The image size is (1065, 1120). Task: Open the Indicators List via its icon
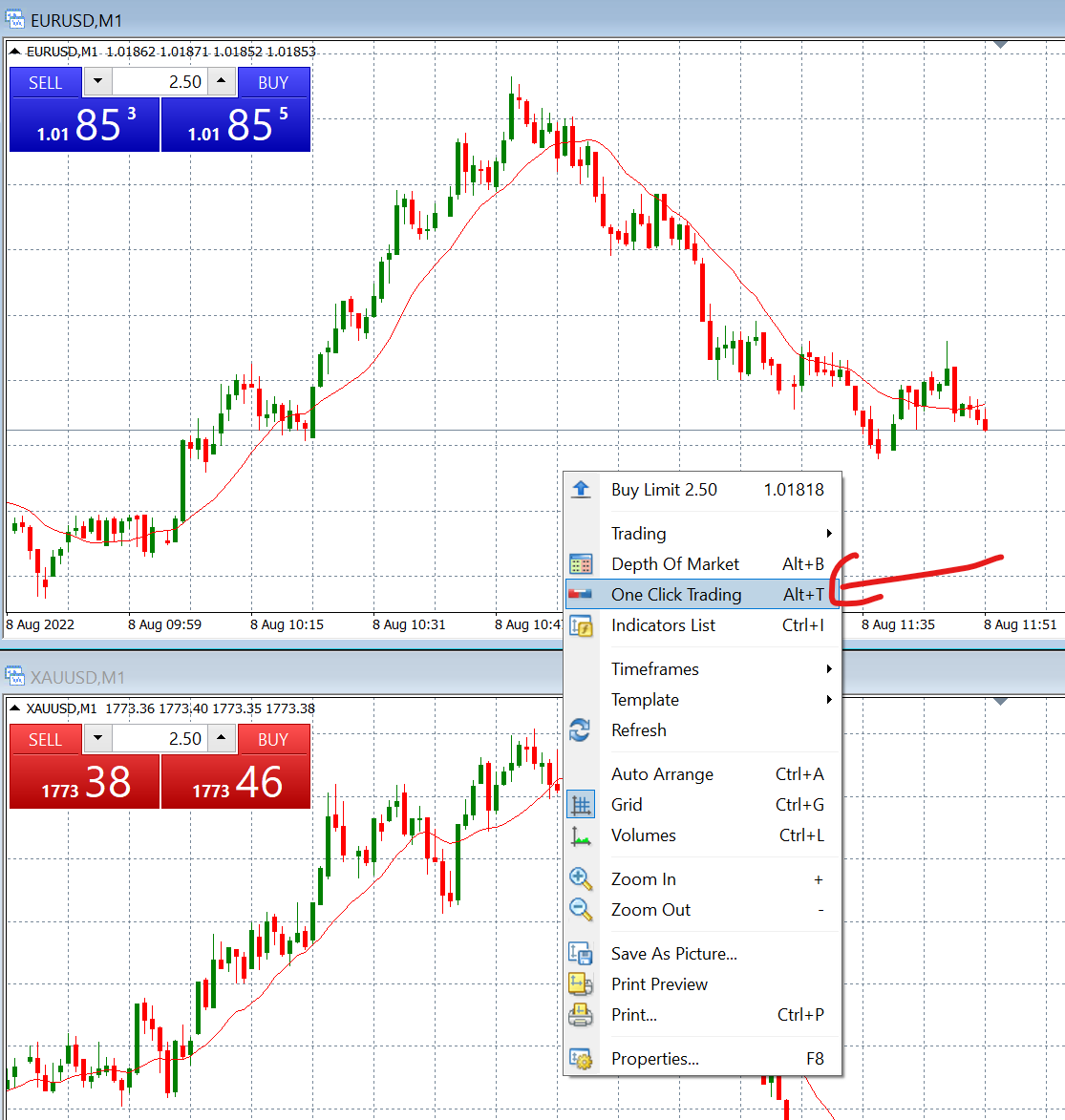(x=582, y=625)
